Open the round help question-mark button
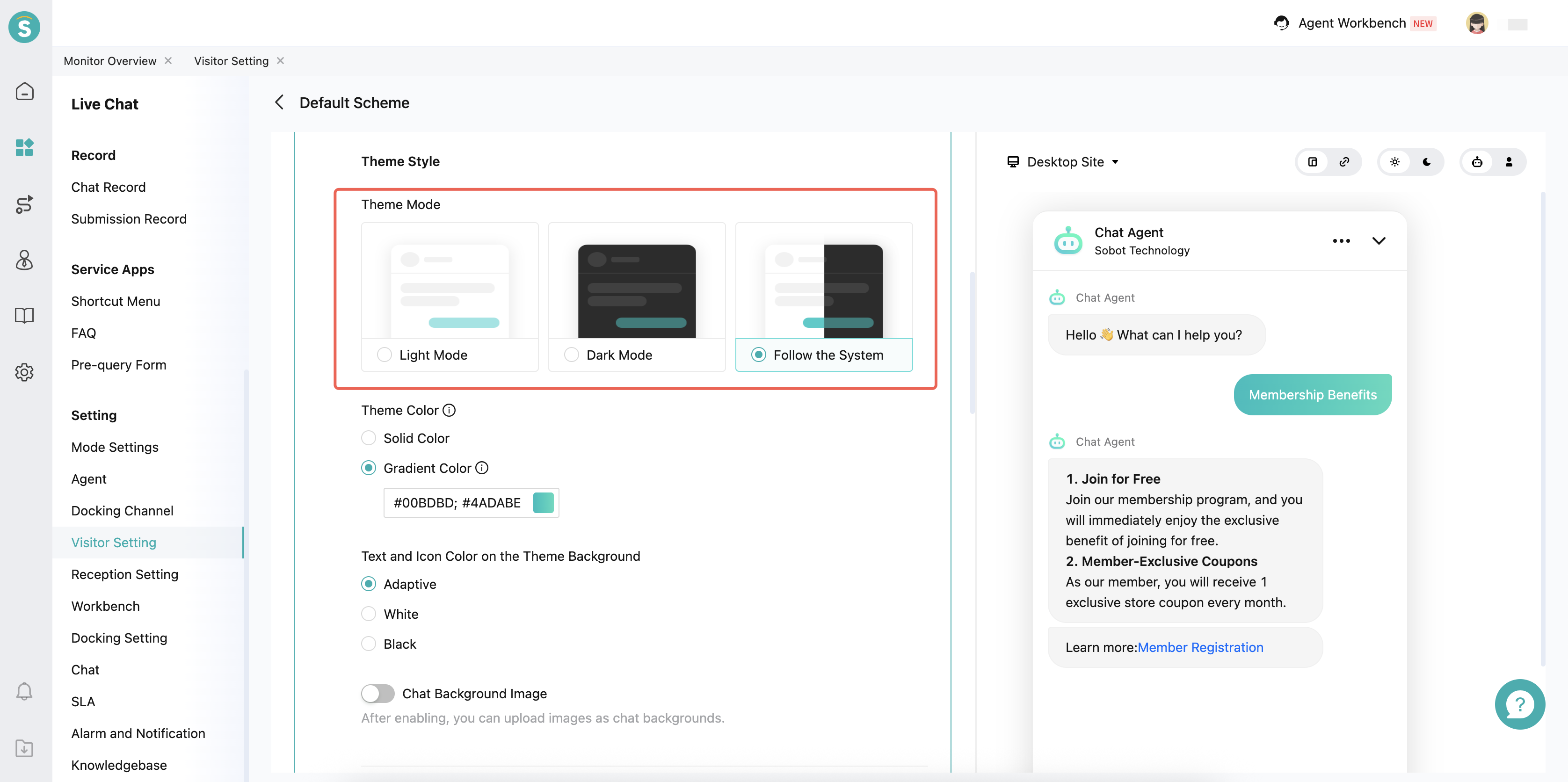 point(1519,704)
